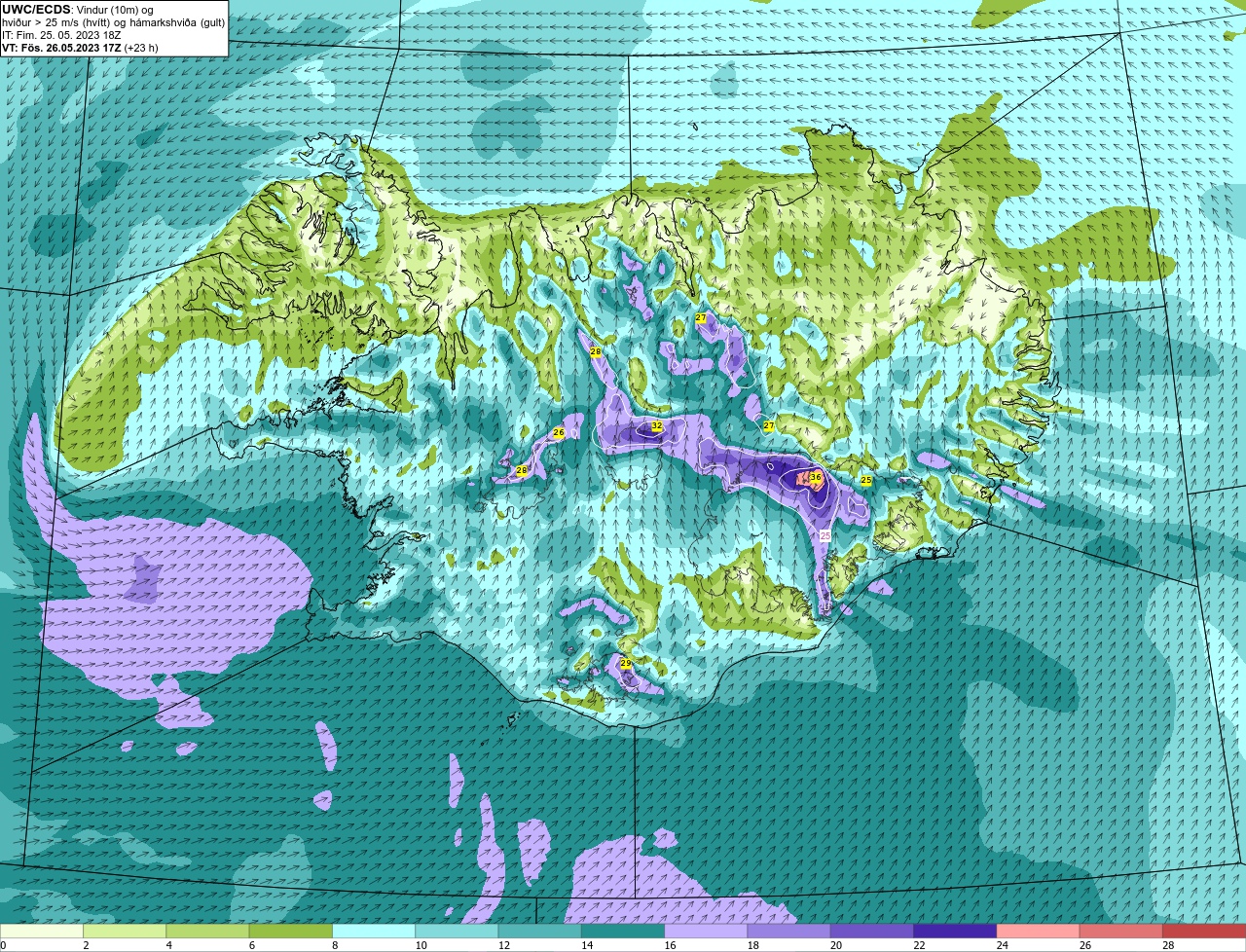Select the above 28 m/s red swatch
The height and width of the screenshot is (952, 1246).
point(1204,932)
